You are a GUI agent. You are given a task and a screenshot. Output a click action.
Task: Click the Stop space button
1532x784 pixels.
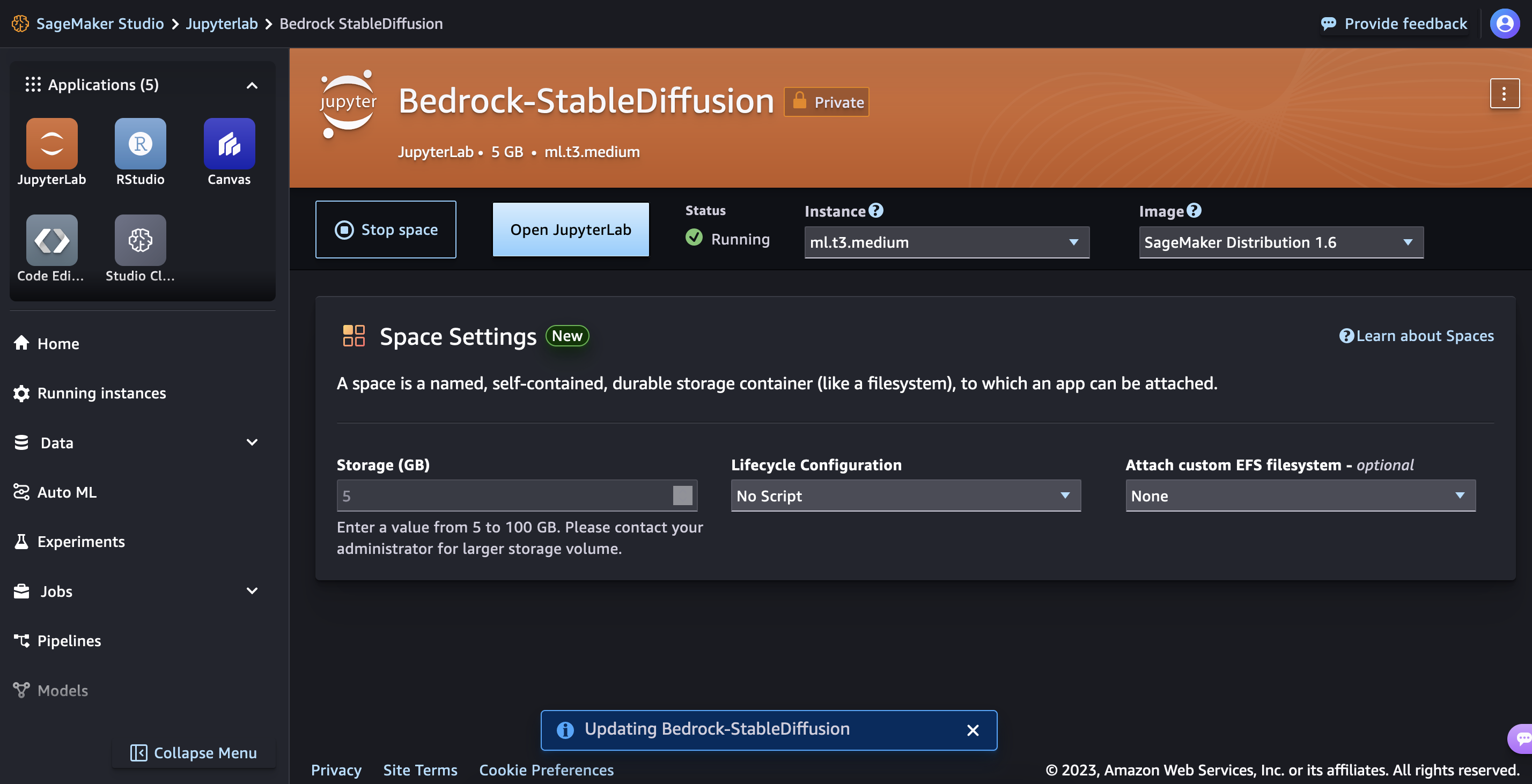pos(386,230)
